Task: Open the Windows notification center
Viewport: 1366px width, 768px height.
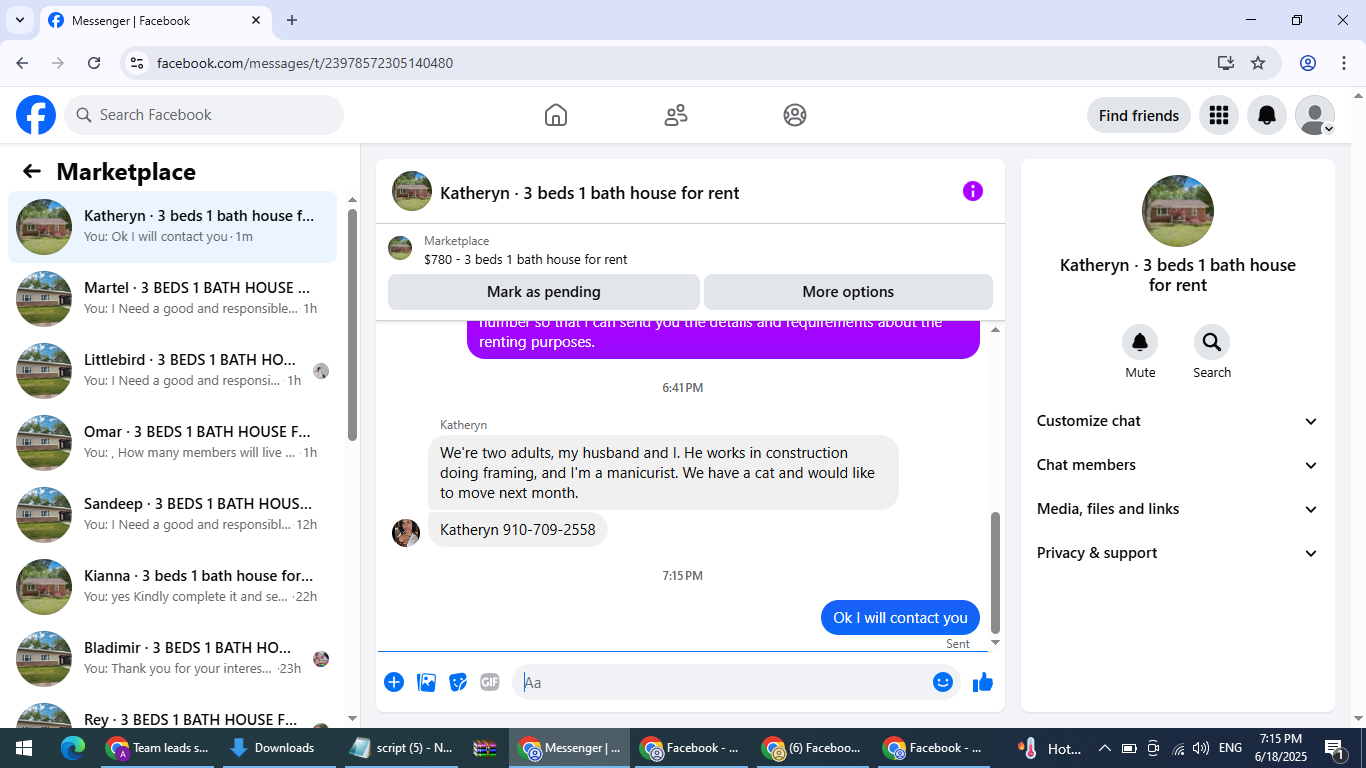Action: (x=1335, y=748)
